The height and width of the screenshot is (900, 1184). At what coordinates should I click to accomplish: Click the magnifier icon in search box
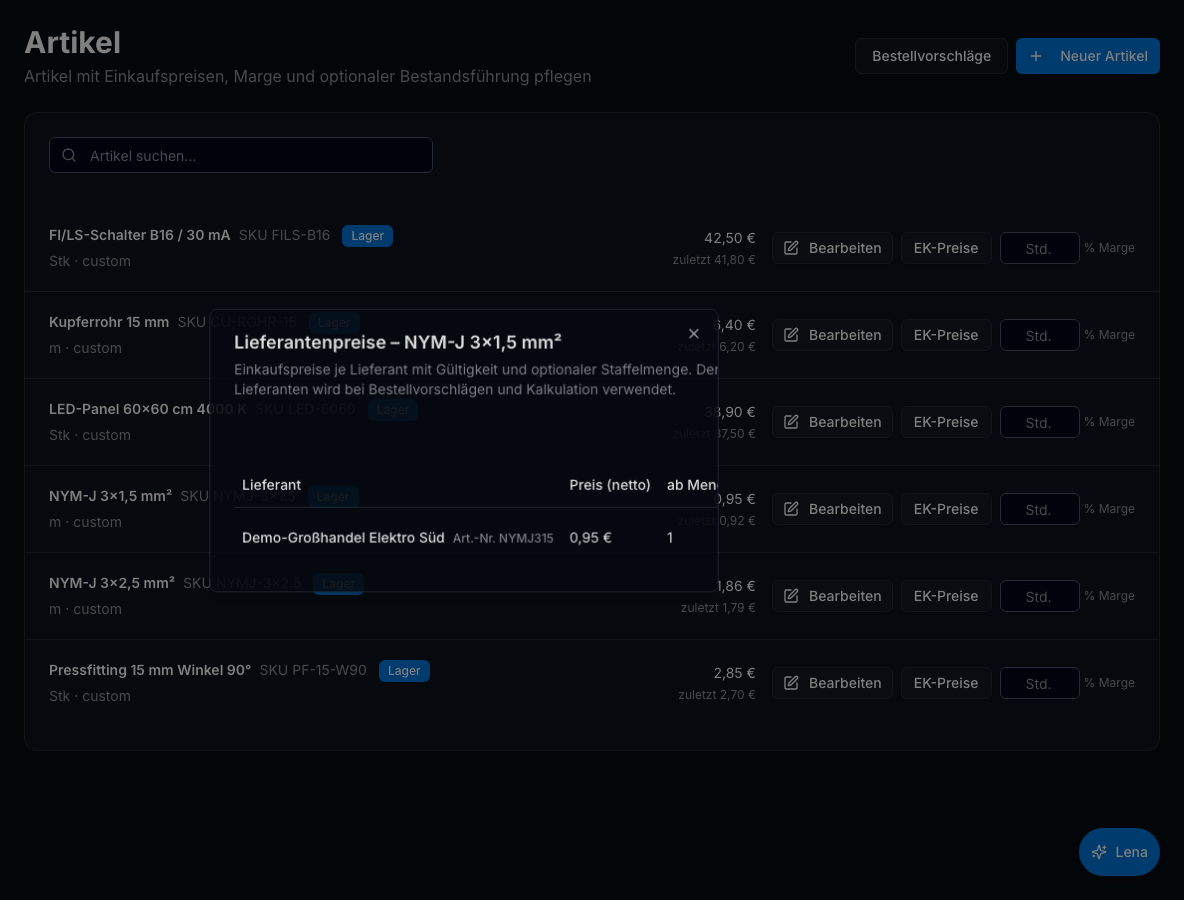tap(69, 155)
